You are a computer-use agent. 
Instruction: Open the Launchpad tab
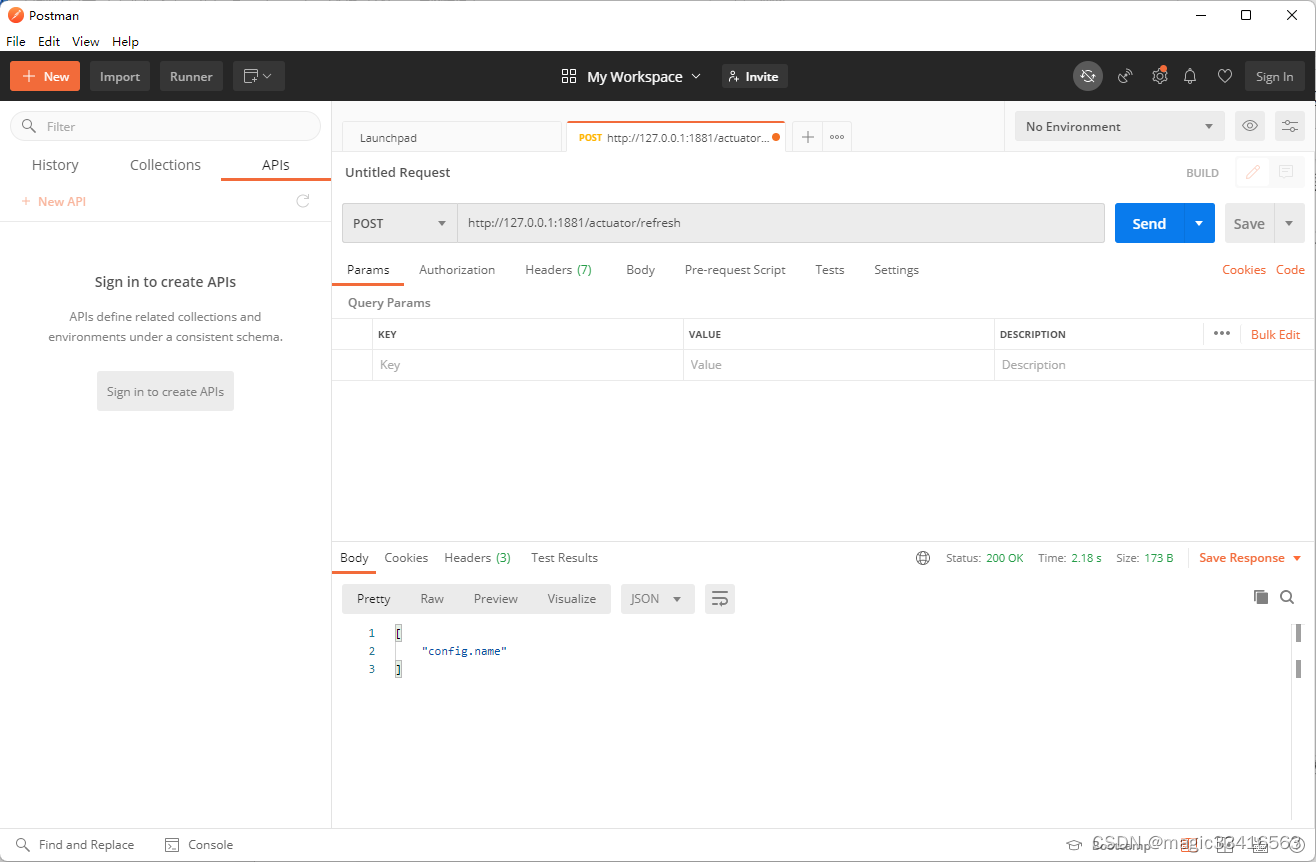click(x=451, y=138)
